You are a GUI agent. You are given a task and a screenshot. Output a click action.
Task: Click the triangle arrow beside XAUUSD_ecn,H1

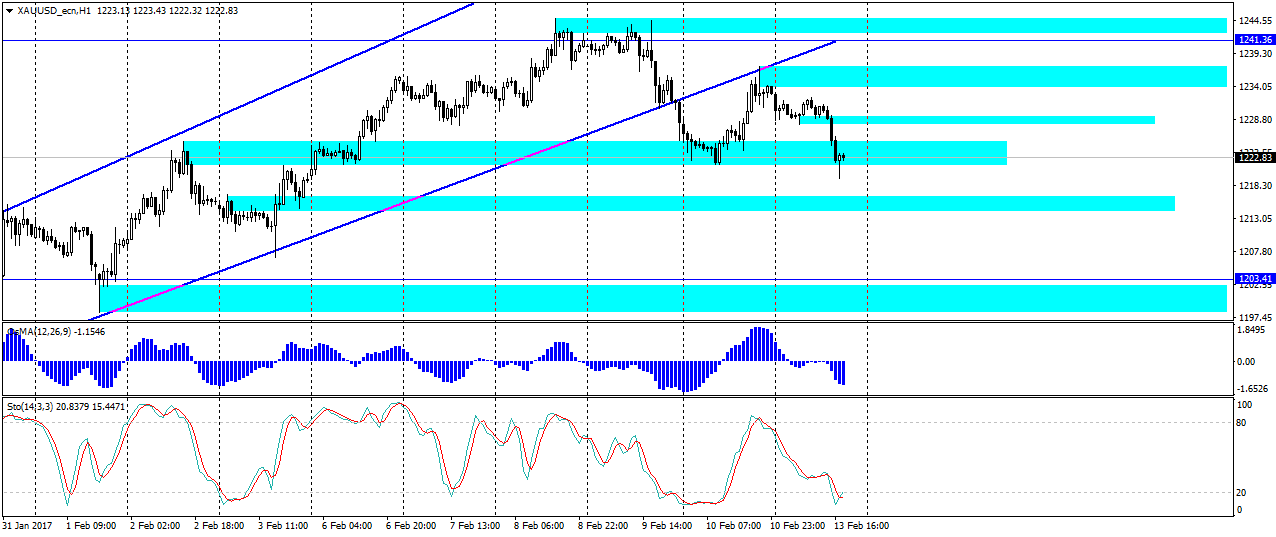(x=9, y=10)
